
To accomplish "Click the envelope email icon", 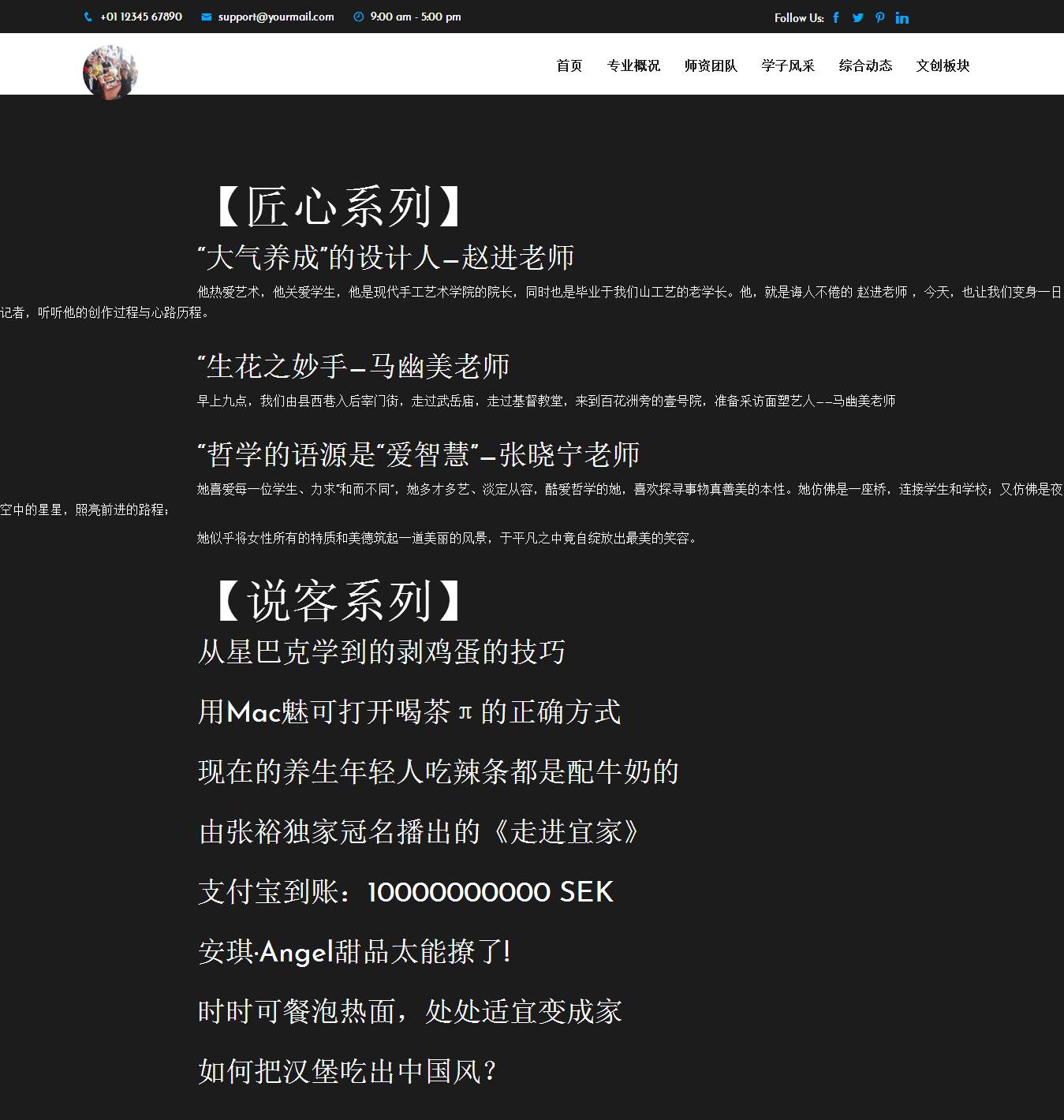I will coord(207,17).
